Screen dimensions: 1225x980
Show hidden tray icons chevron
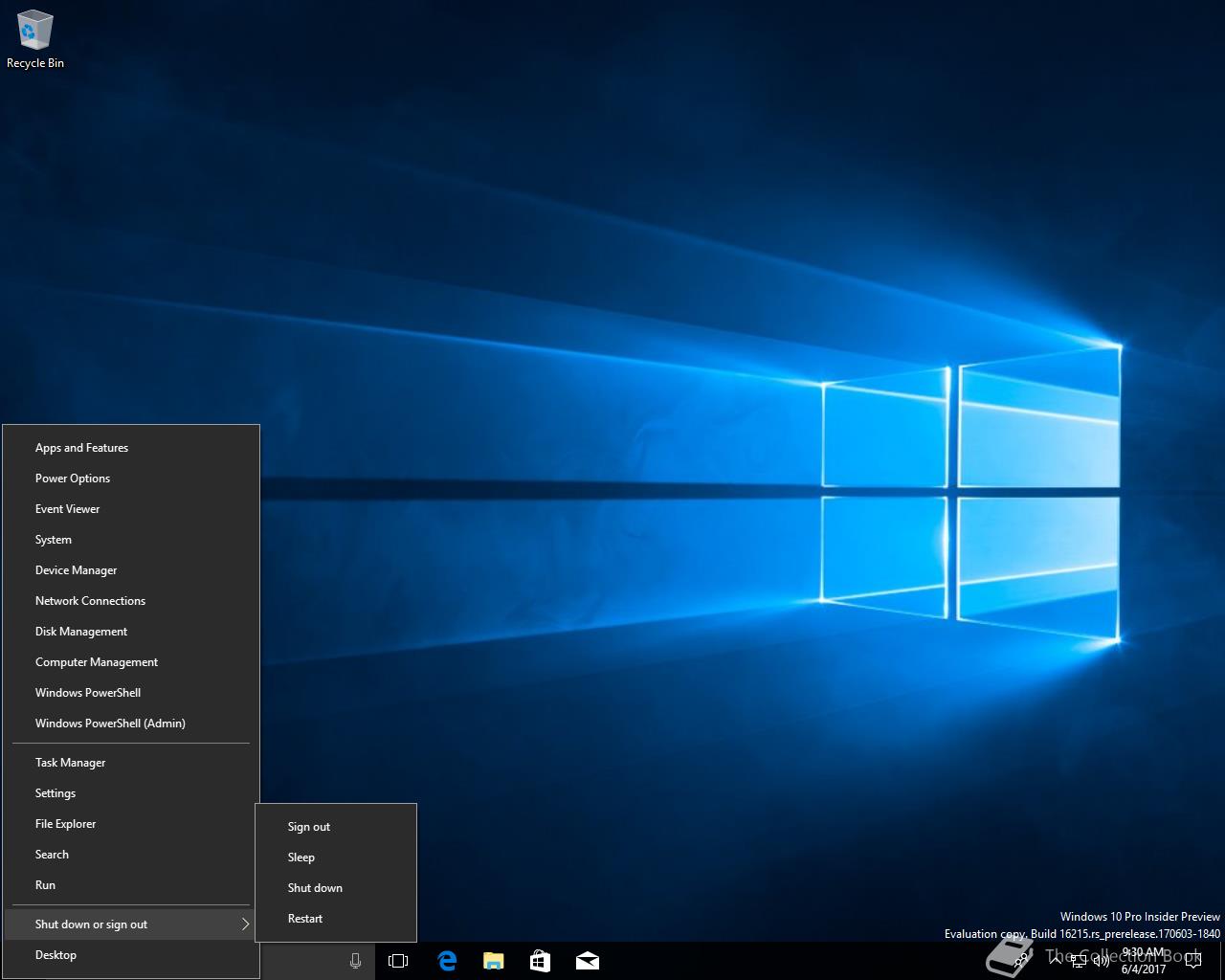click(x=1056, y=960)
